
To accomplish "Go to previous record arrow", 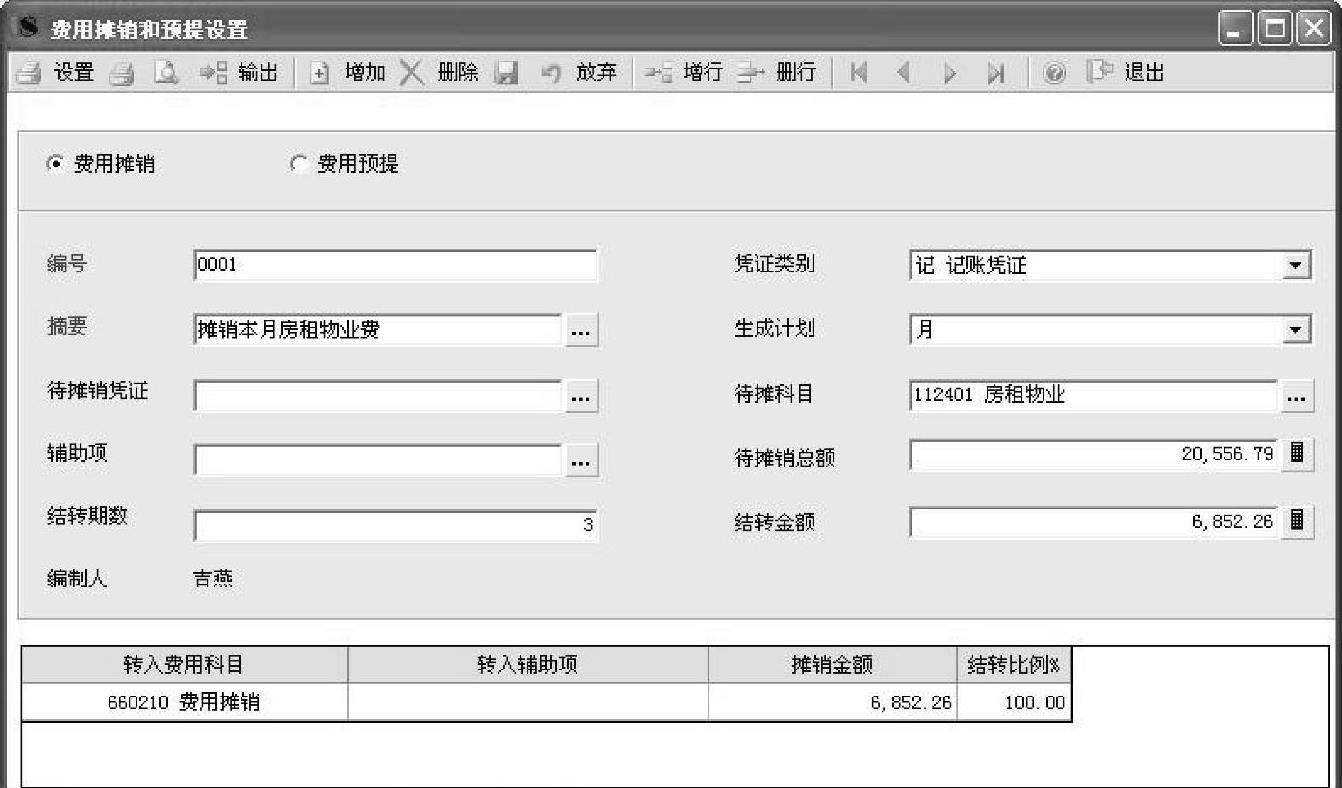I will click(903, 73).
